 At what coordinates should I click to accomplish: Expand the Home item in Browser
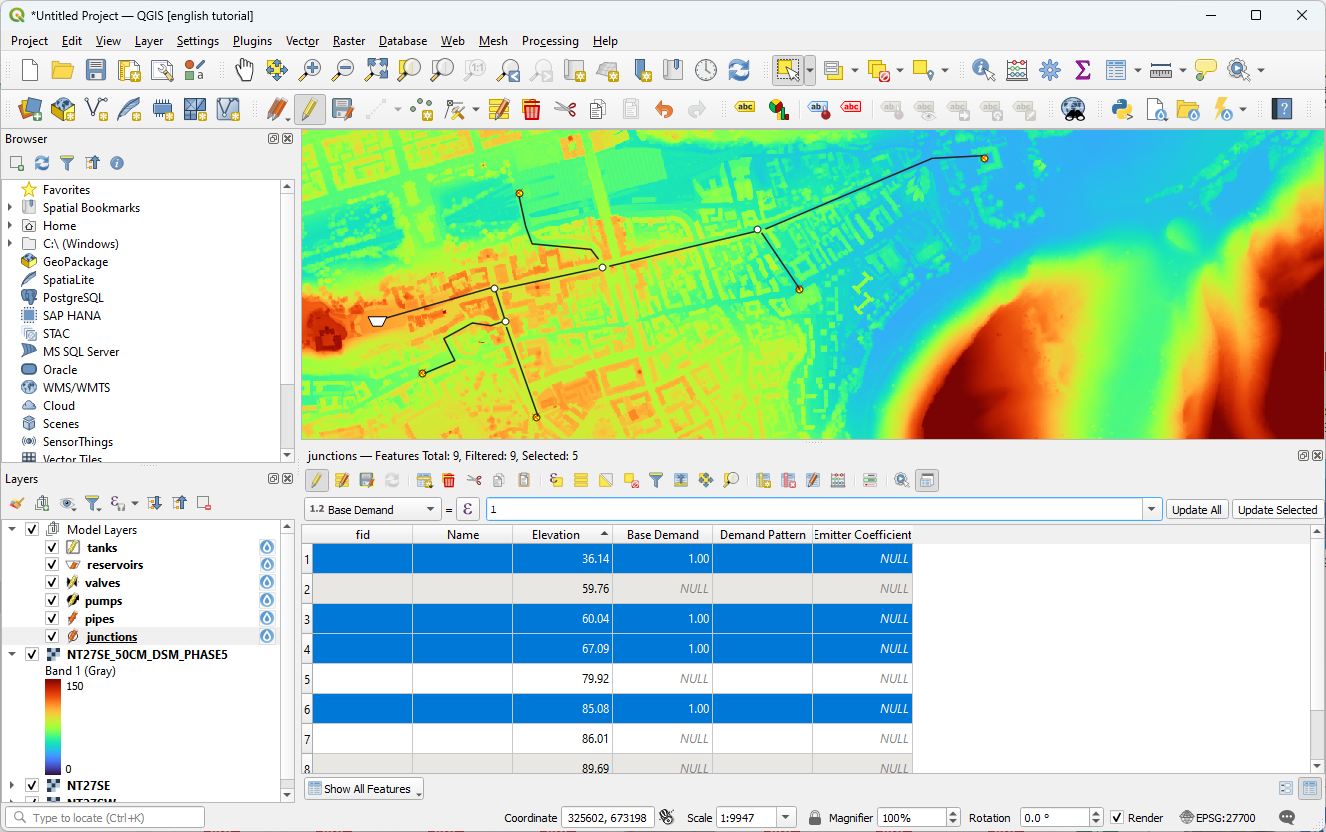10,226
